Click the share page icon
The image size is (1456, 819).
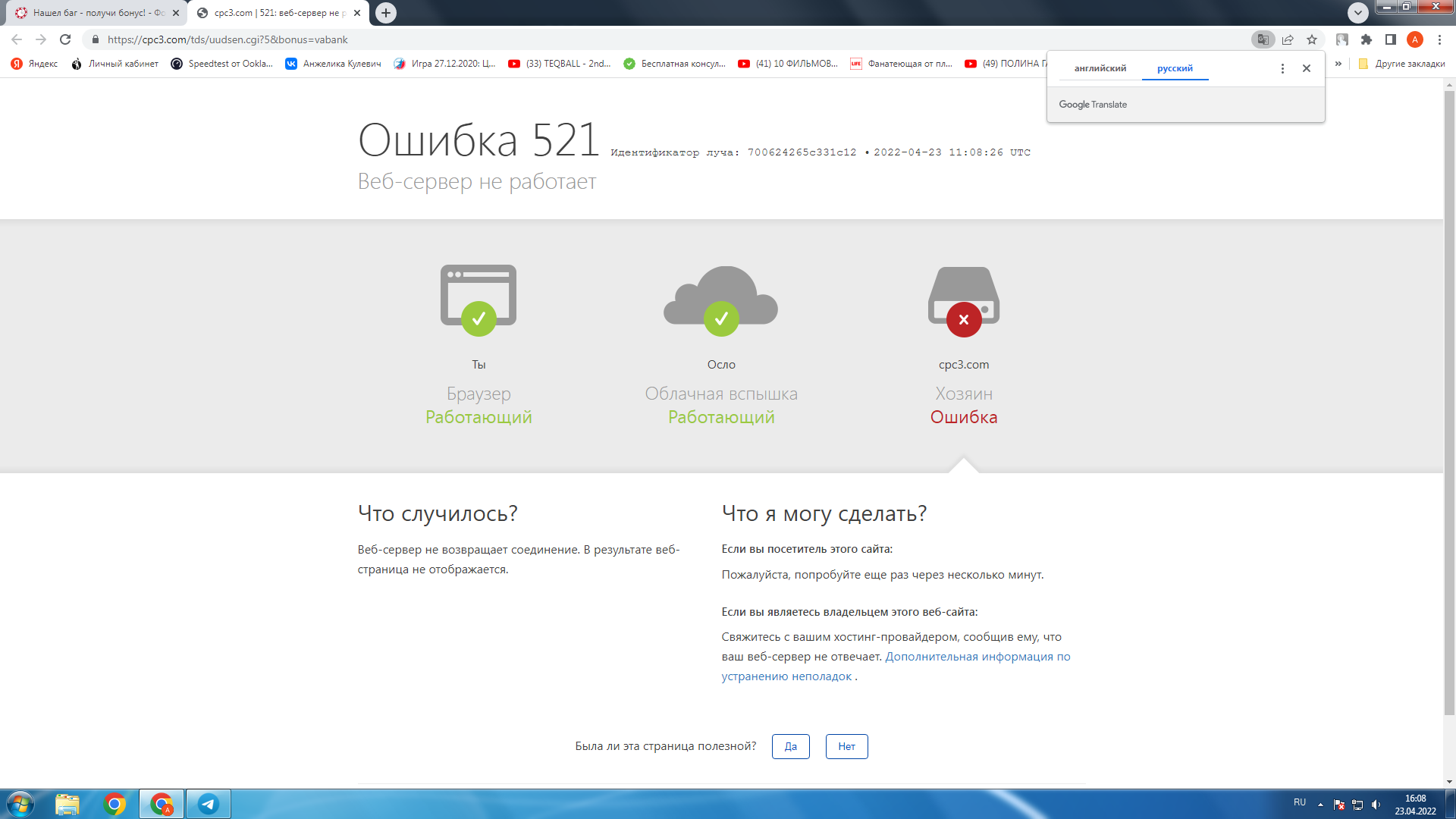[x=1288, y=39]
